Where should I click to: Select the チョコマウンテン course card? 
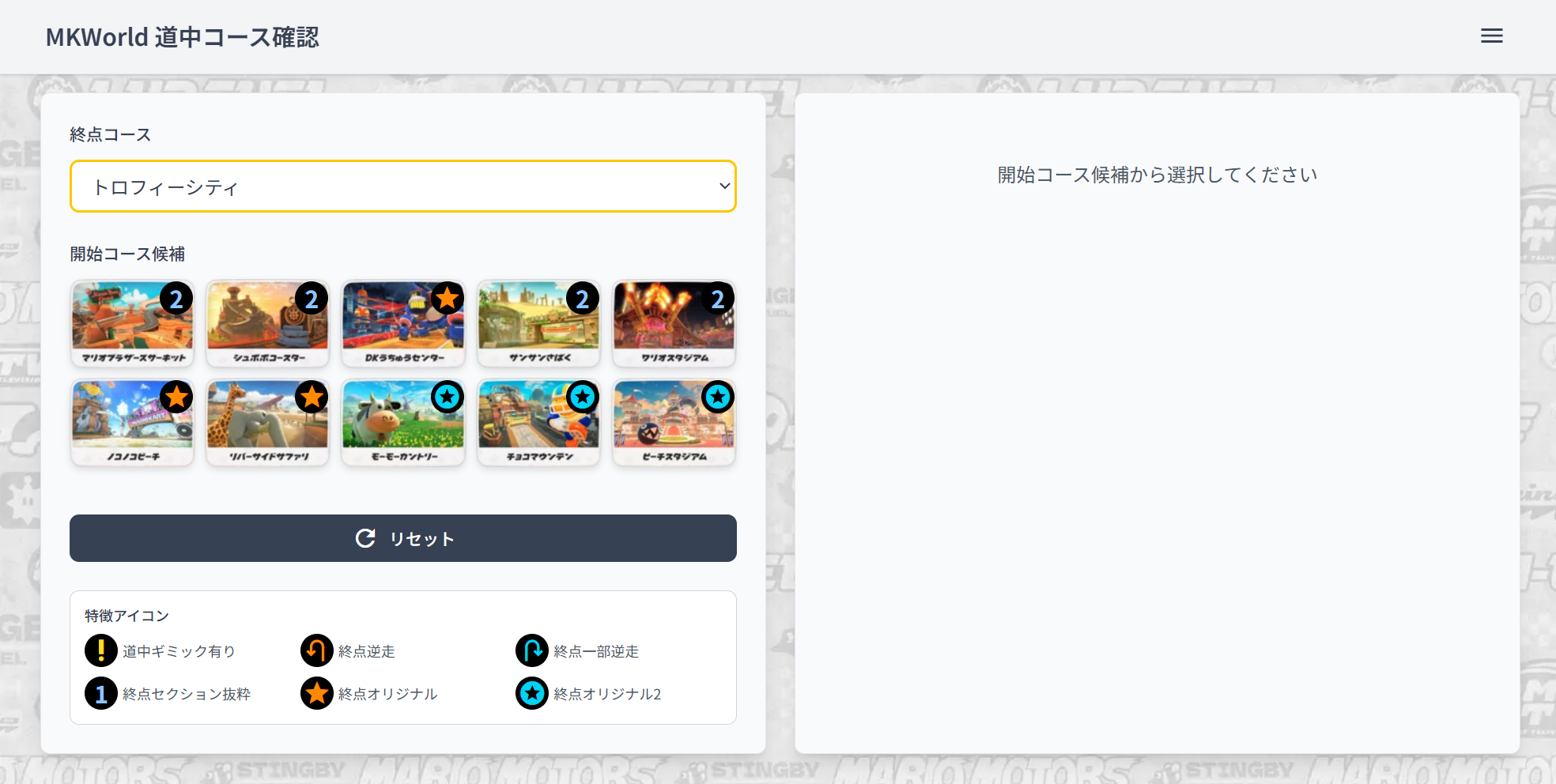tap(539, 423)
